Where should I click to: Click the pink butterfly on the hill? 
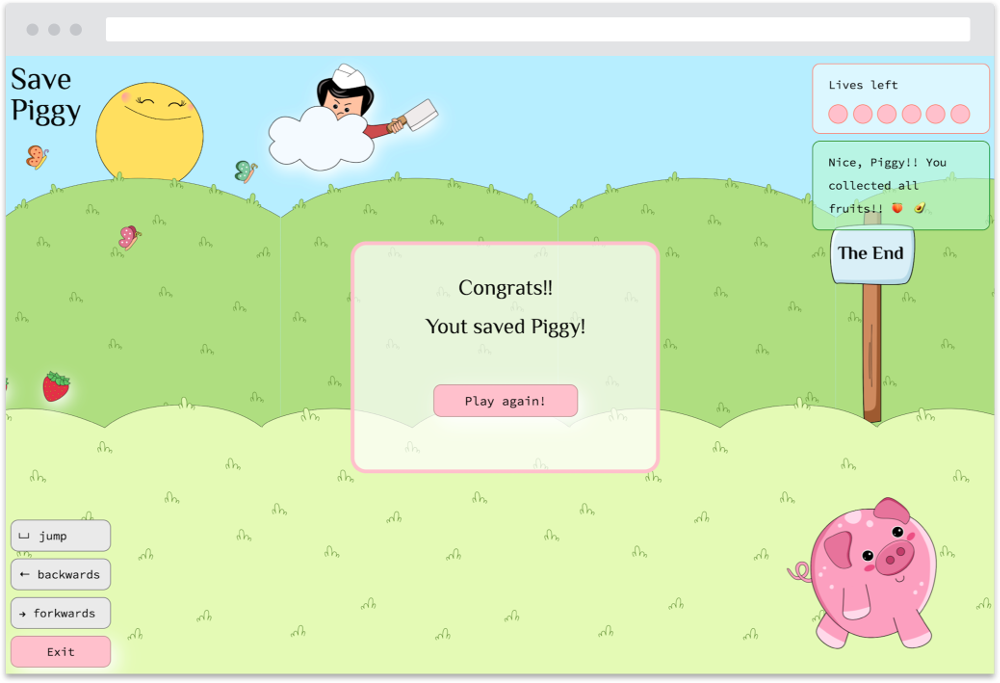(x=129, y=237)
